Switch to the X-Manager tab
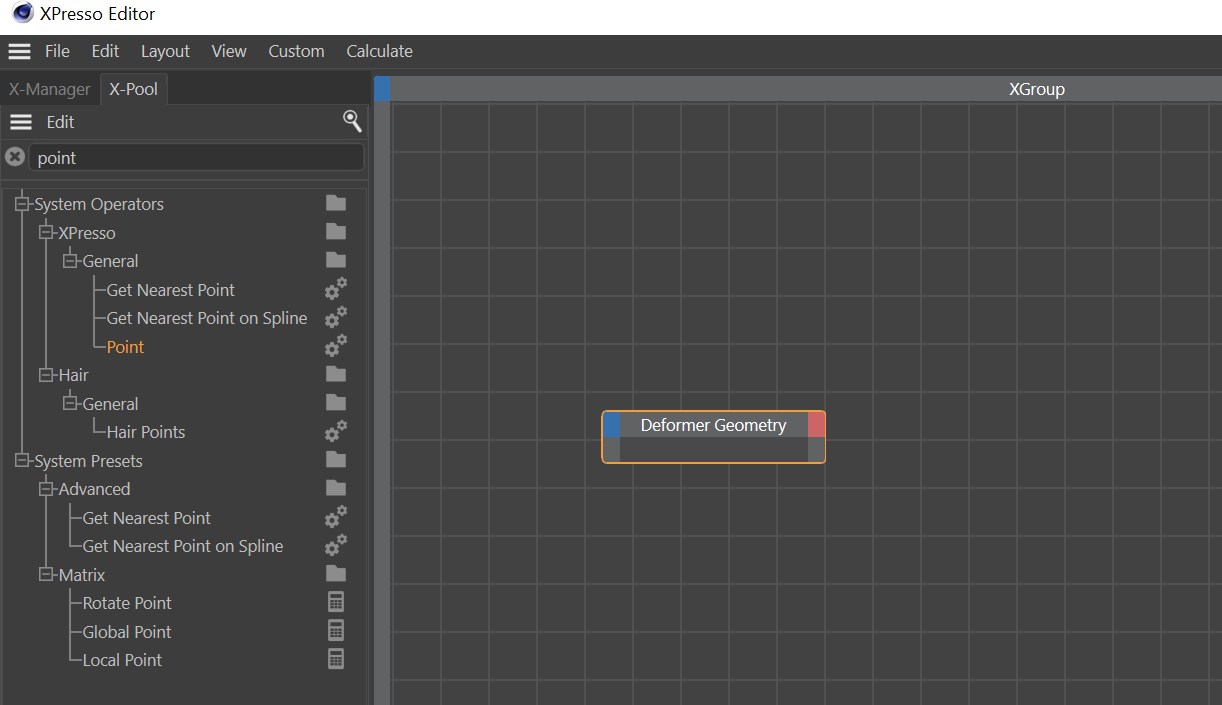Viewport: 1222px width, 705px height. (x=49, y=89)
